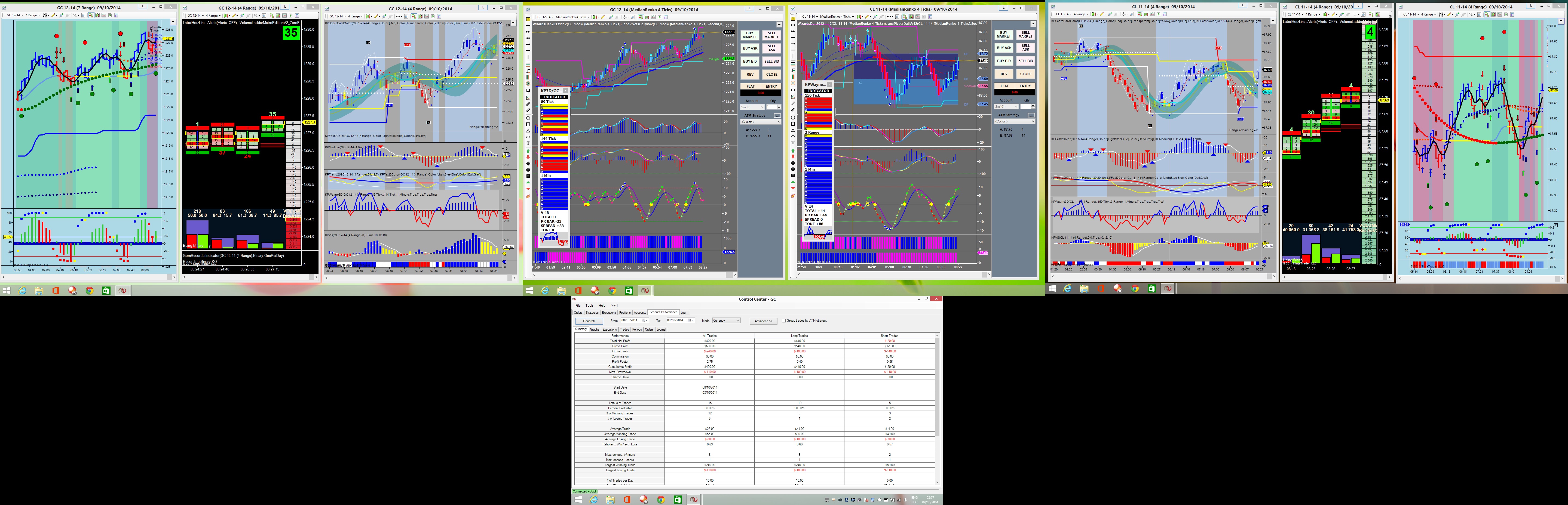
Task: Open MedianRenko 4 Ticks interval dropdown in GC chart
Action: tap(573, 17)
